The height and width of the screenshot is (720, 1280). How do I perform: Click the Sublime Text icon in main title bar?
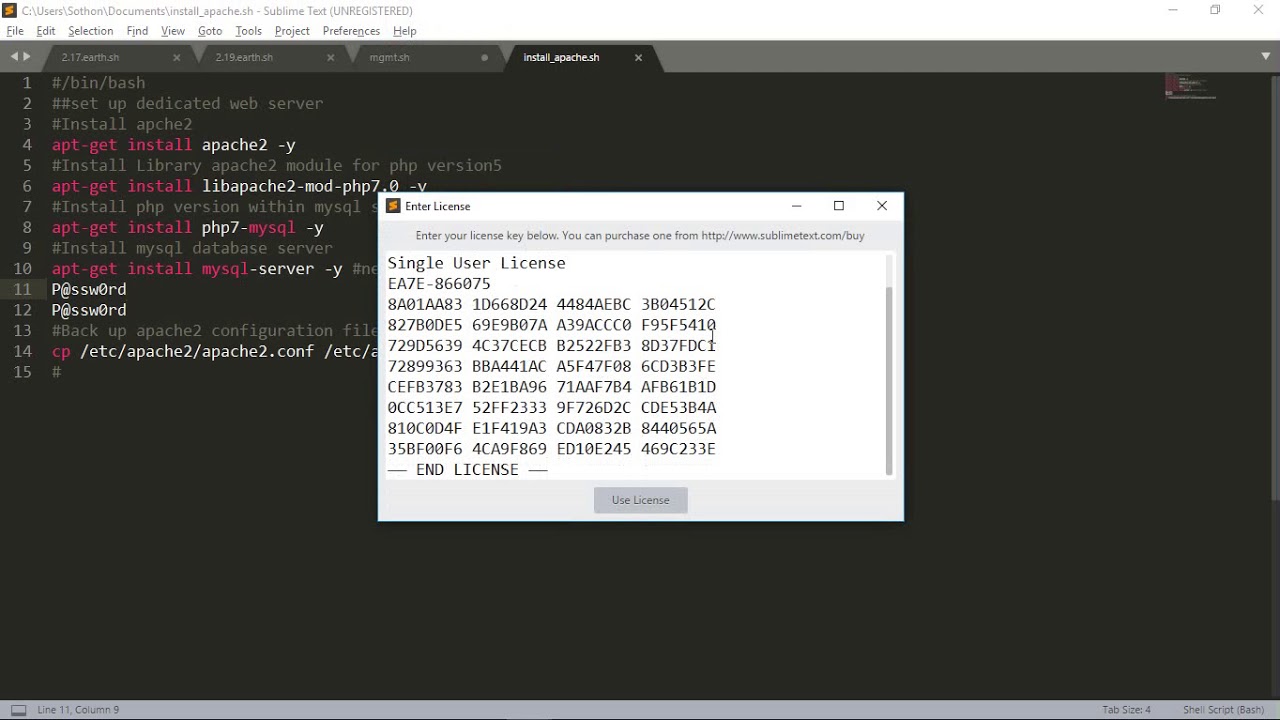coord(10,10)
